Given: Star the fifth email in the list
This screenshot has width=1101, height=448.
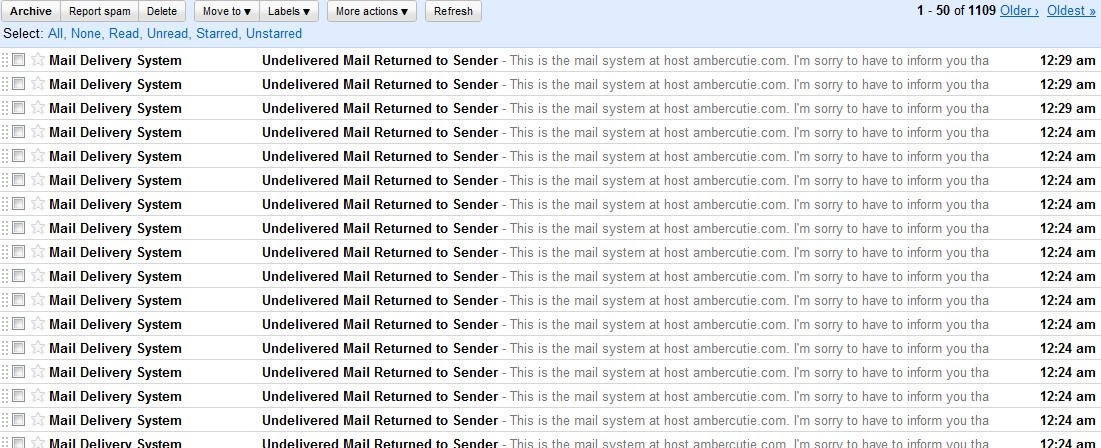Looking at the screenshot, I should point(38,156).
